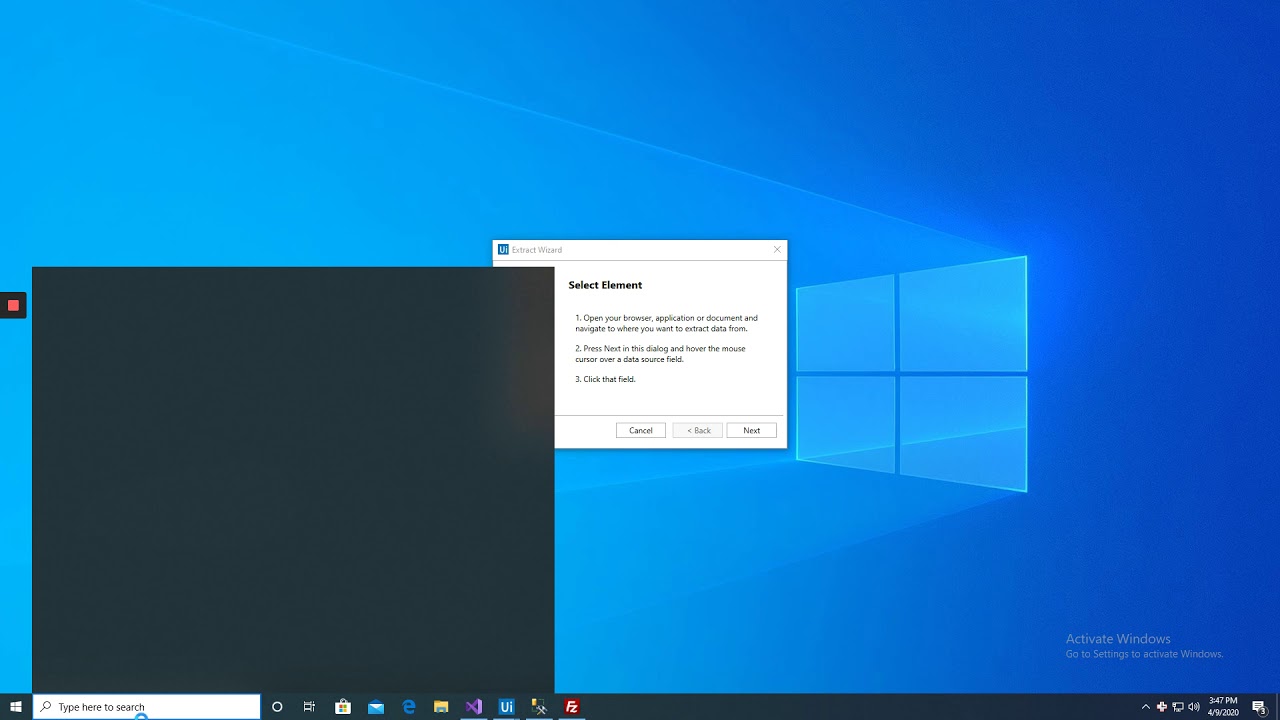Viewport: 1280px width, 720px height.
Task: Launch Microsoft Store from the taskbar
Action: pyautogui.click(x=343, y=707)
